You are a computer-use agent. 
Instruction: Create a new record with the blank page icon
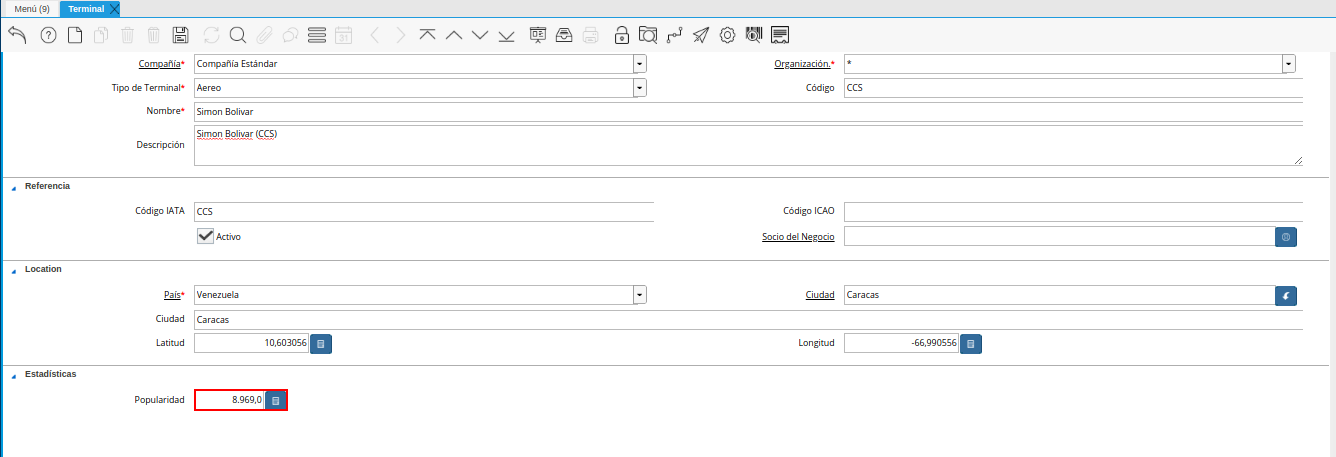tap(75, 35)
